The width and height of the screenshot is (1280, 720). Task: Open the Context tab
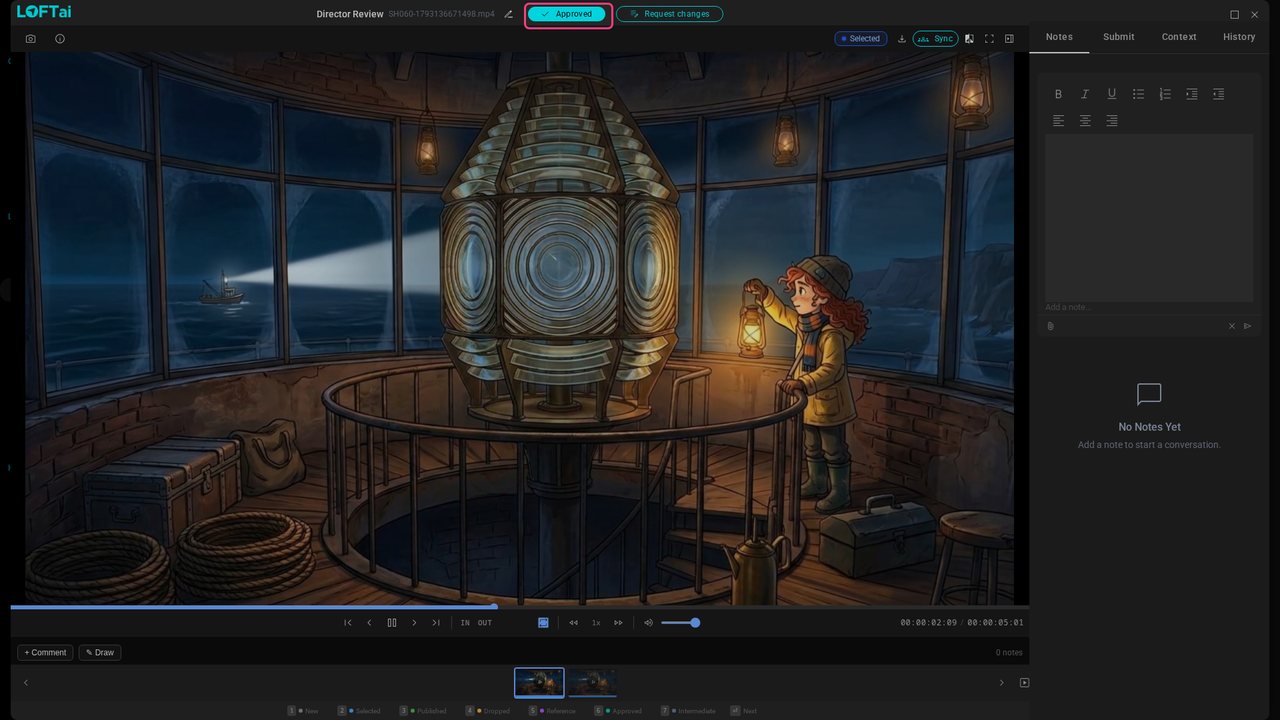coord(1179,37)
